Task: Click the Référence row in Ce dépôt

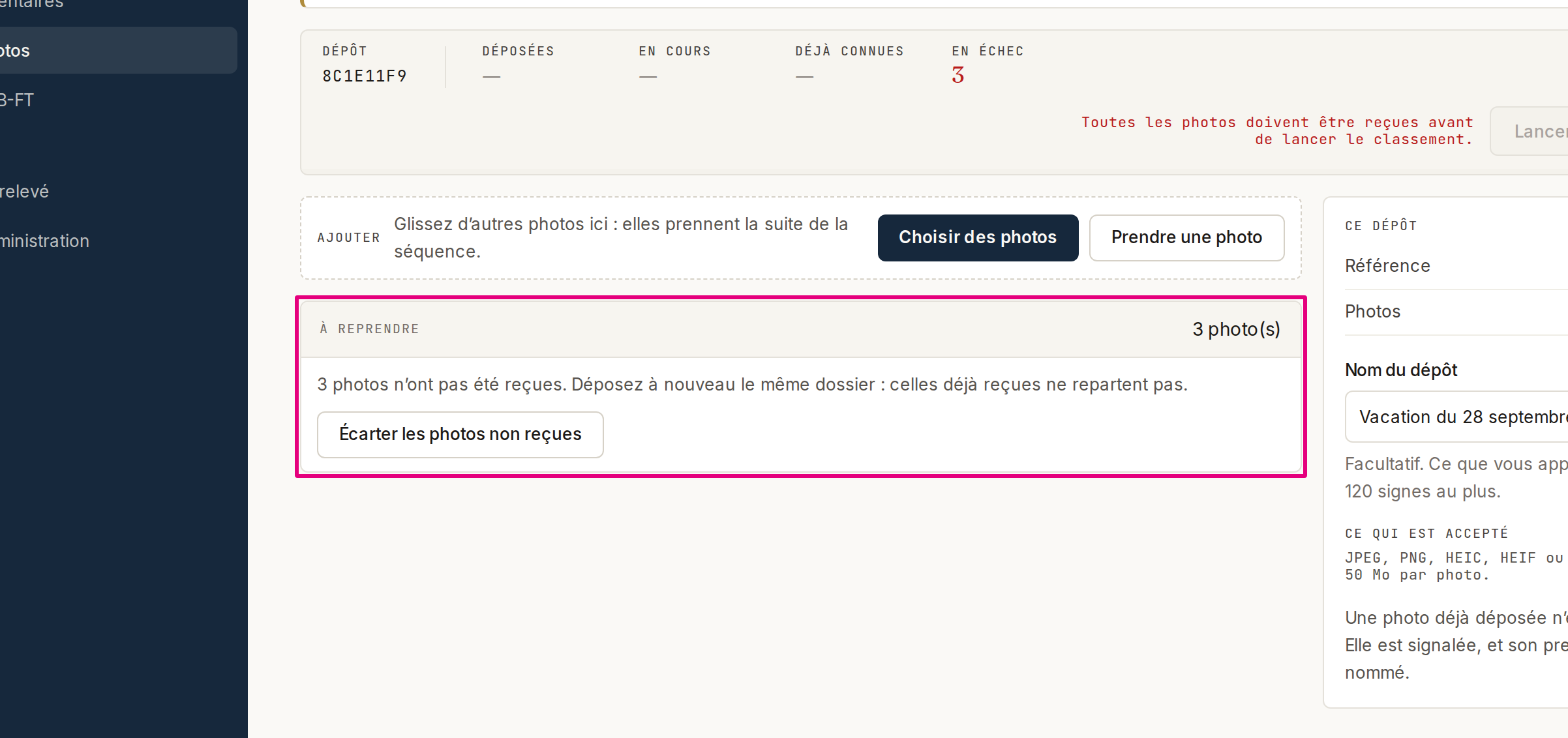Action: tap(1456, 266)
